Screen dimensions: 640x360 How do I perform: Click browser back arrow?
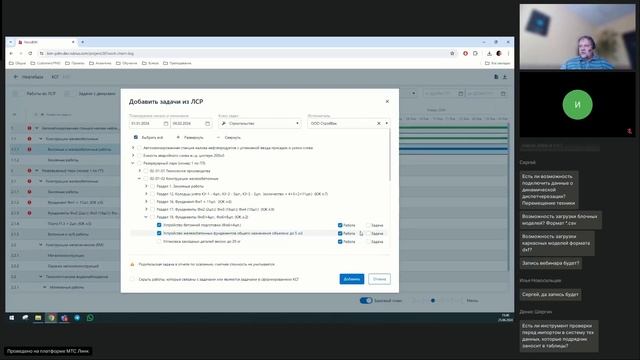(x=11, y=53)
